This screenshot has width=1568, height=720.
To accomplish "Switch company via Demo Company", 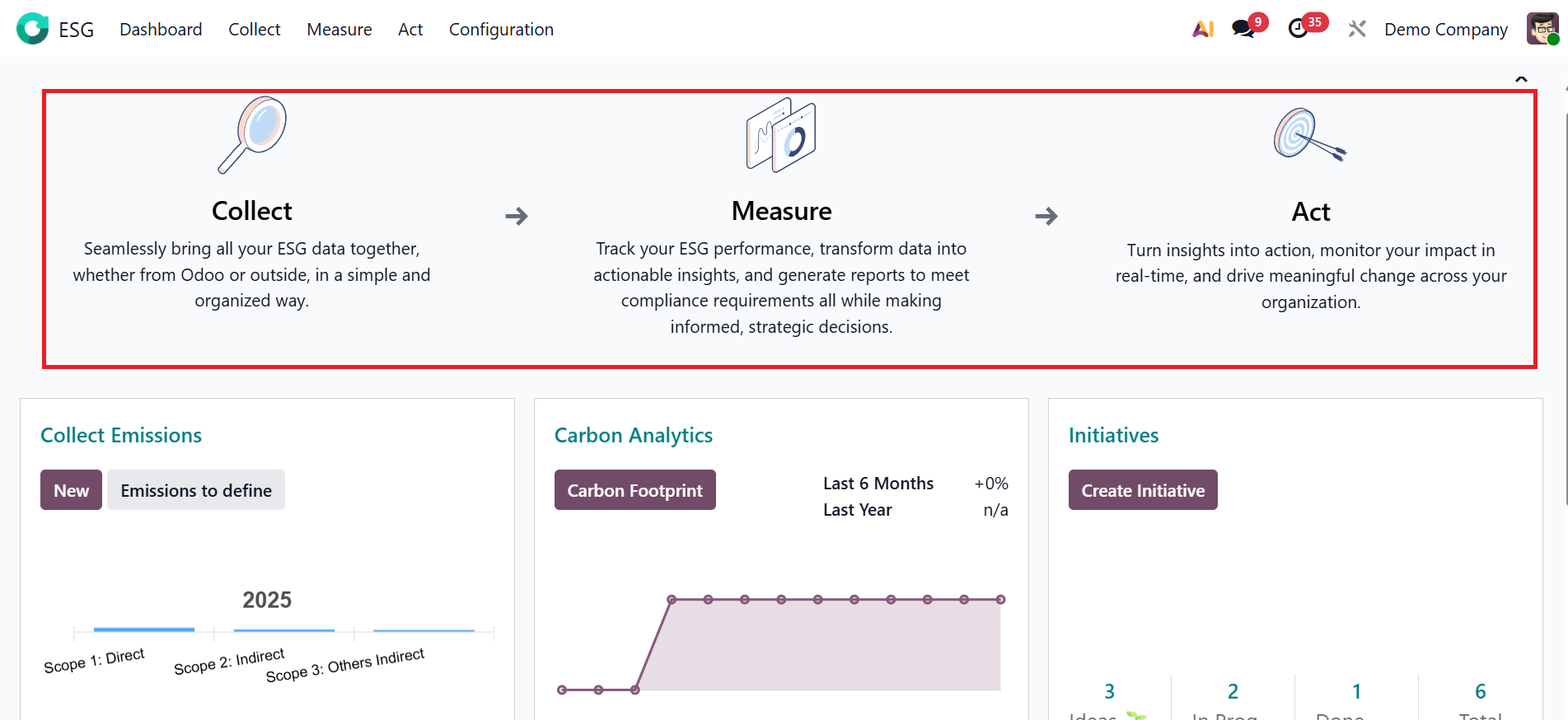I will (1445, 30).
